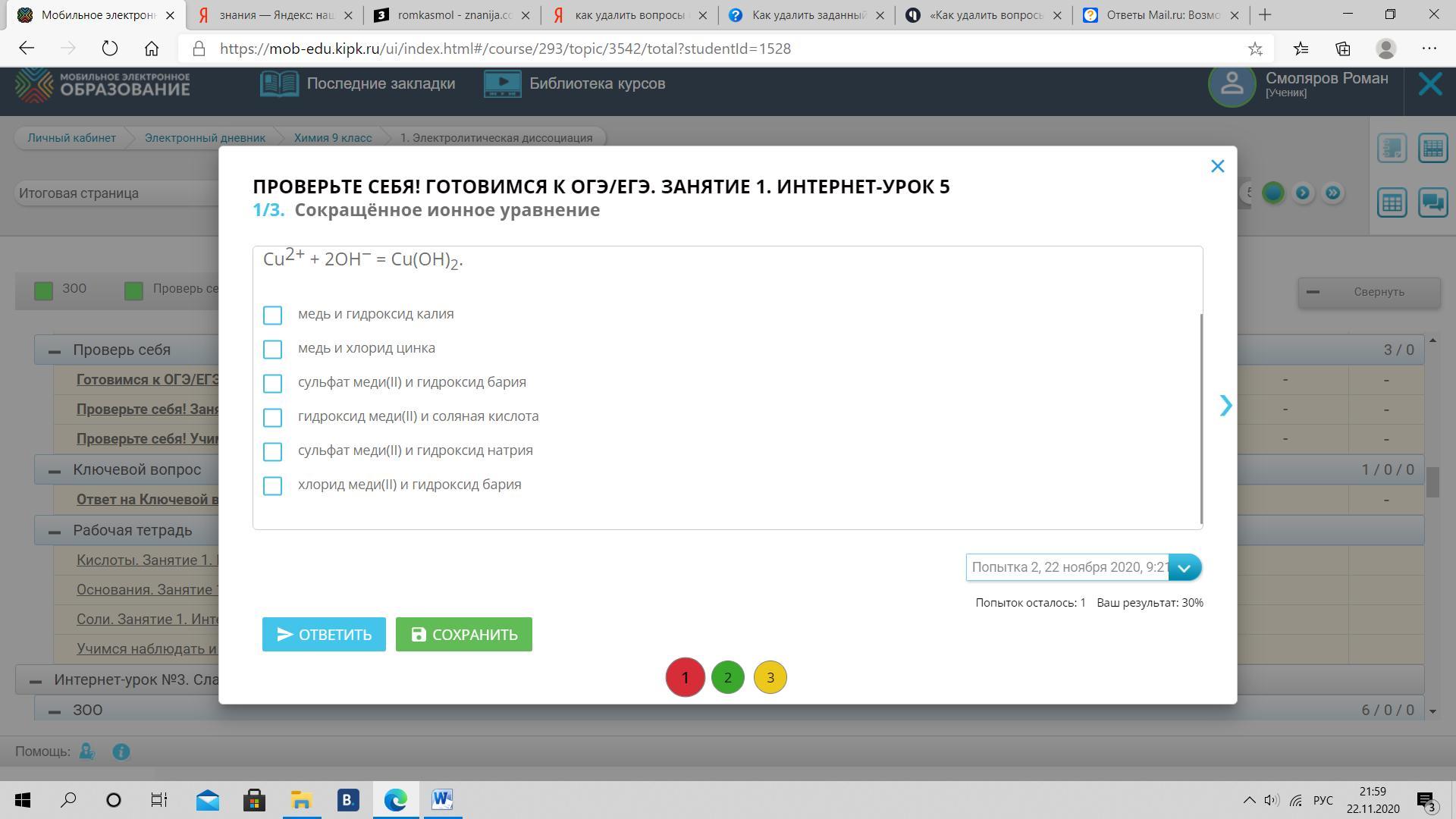
Task: Check 'сульфат меди(II) и гидроксид натрия' option
Action: [x=272, y=452]
